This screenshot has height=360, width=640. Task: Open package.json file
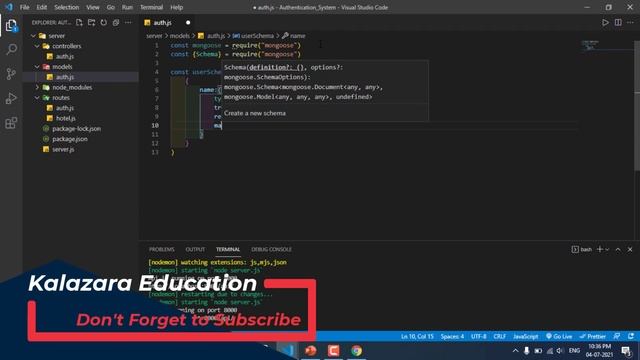click(x=69, y=139)
